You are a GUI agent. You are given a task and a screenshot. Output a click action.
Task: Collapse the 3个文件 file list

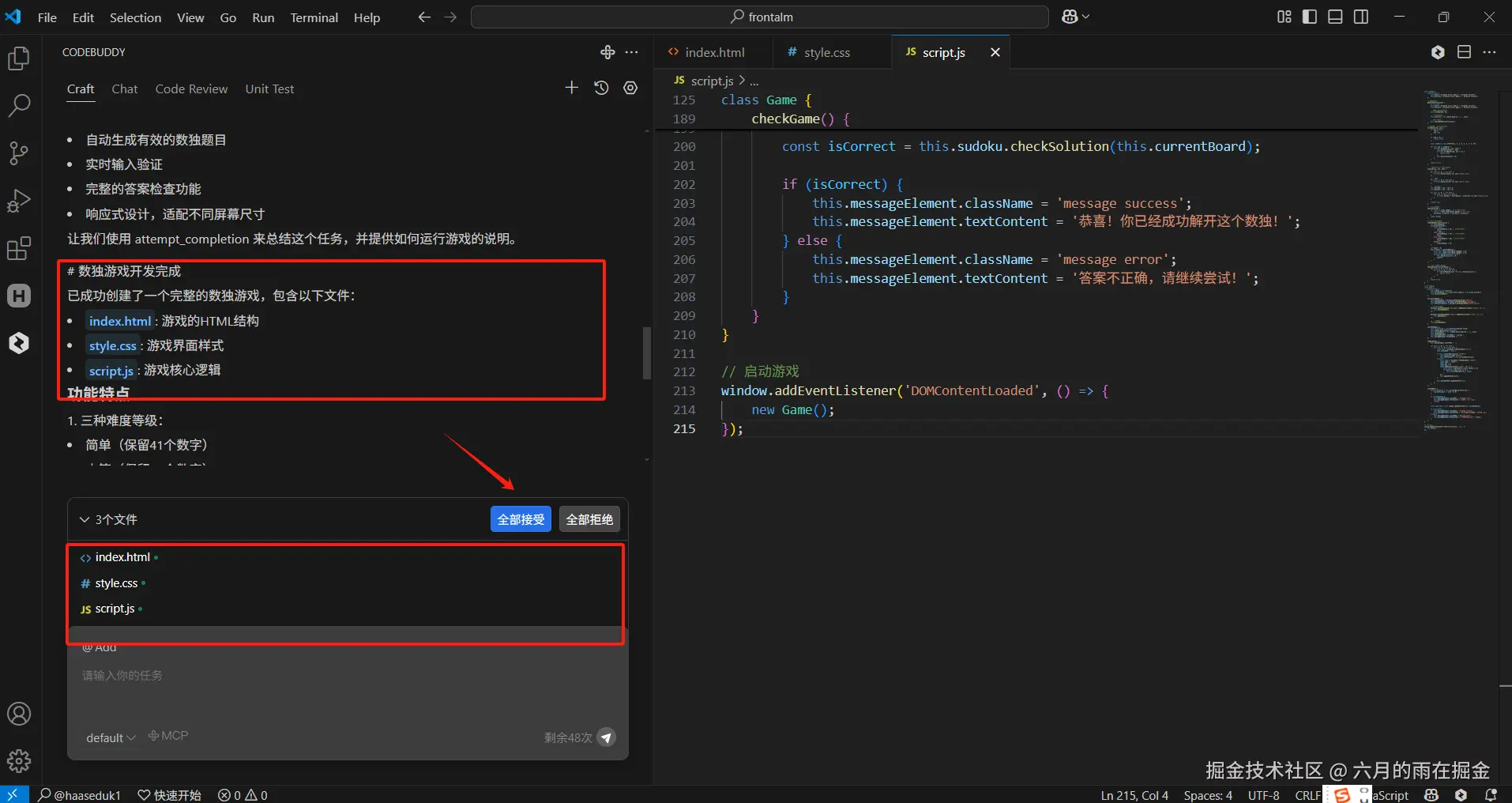[85, 519]
